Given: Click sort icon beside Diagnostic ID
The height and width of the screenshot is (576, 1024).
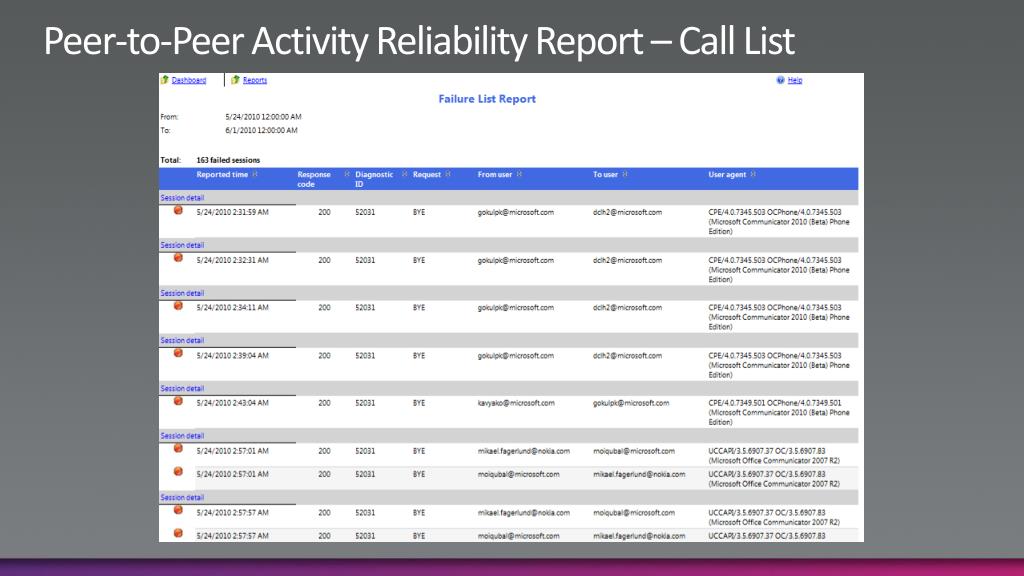Looking at the screenshot, I should pyautogui.click(x=404, y=174).
